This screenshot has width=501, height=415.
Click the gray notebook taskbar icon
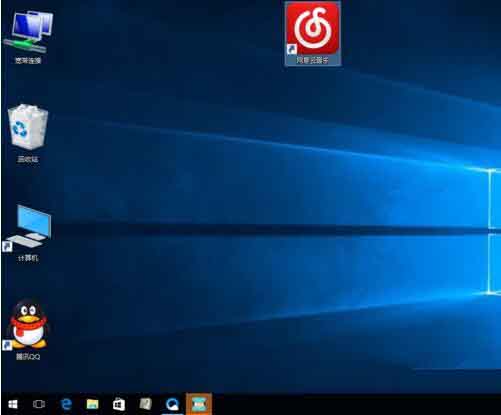click(x=145, y=404)
